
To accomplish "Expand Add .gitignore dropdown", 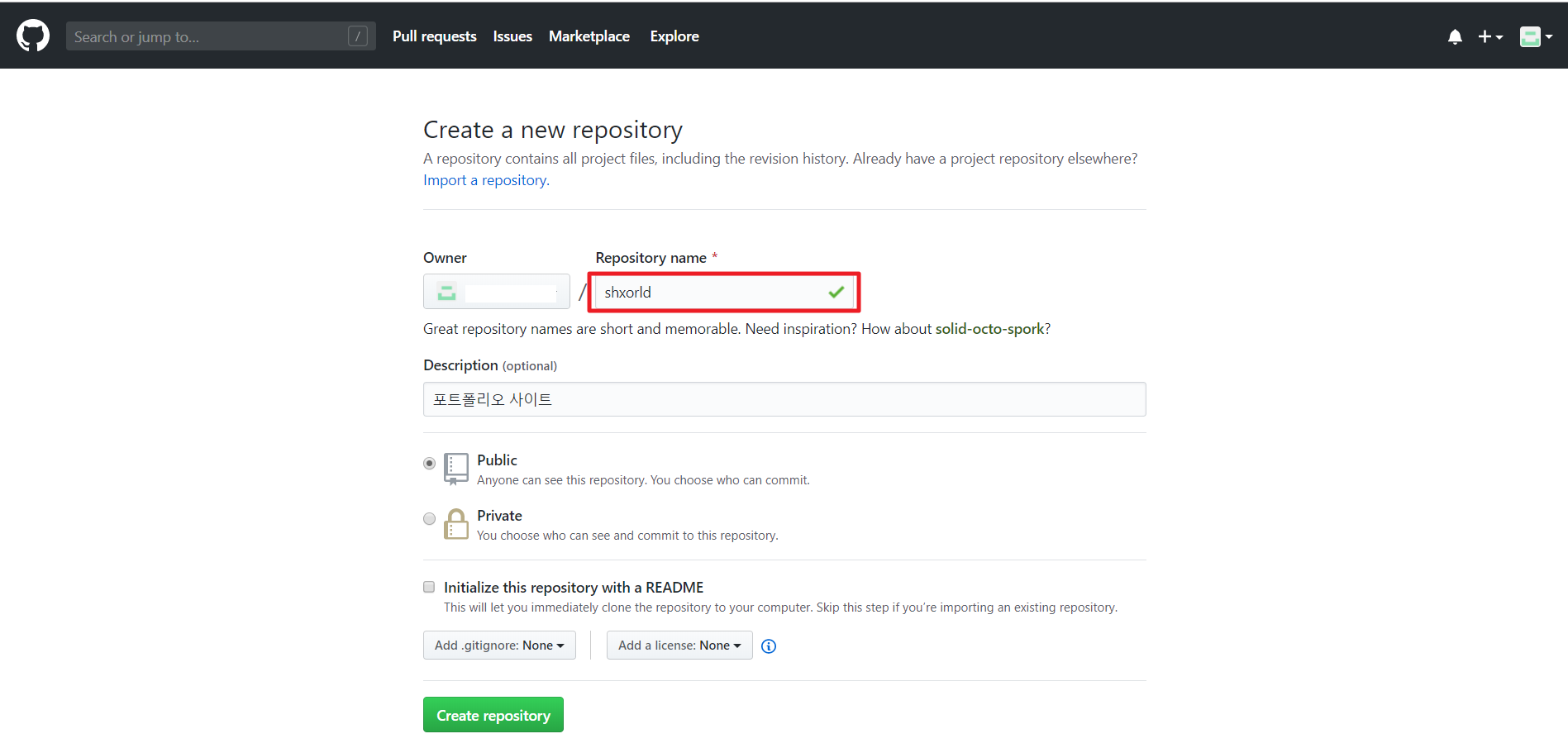I will [499, 646].
